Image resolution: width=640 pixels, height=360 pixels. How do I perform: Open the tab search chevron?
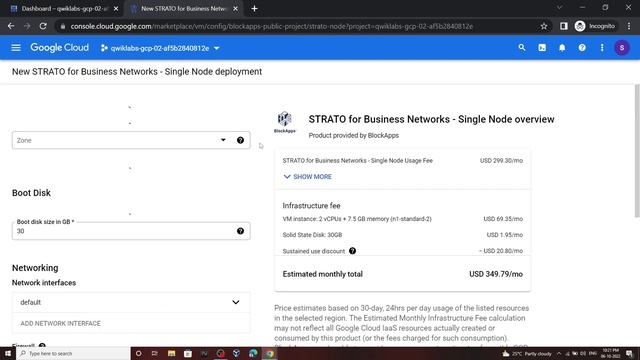tap(560, 7)
